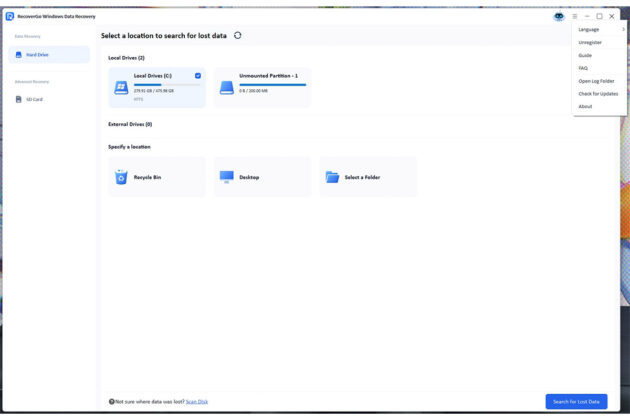The image size is (630, 420).
Task: Click the Desktop monitor icon
Action: (x=227, y=177)
